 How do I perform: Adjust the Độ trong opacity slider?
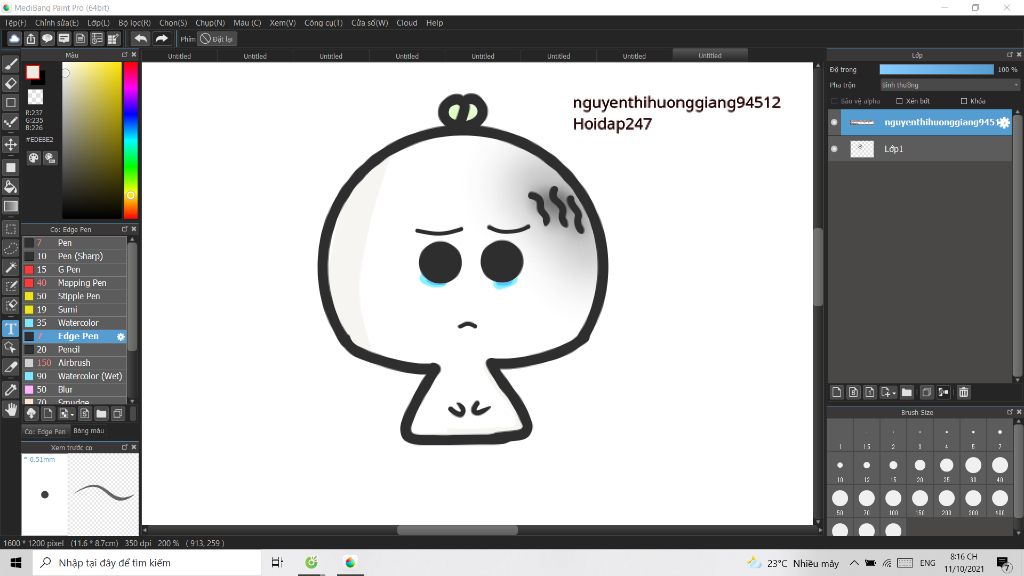pyautogui.click(x=936, y=69)
